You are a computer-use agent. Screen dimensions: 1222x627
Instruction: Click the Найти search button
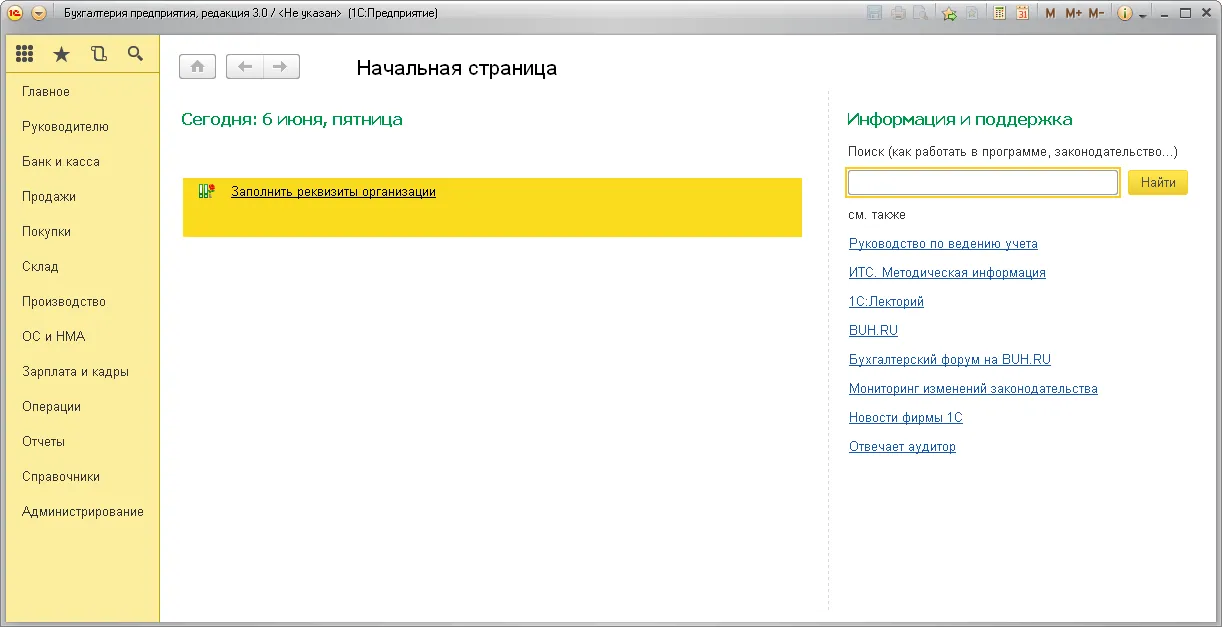click(1157, 182)
